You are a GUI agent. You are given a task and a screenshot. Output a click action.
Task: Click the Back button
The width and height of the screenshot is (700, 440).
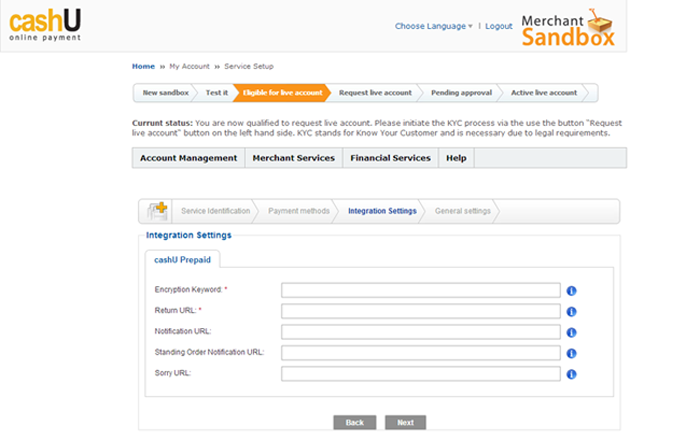pyautogui.click(x=354, y=423)
